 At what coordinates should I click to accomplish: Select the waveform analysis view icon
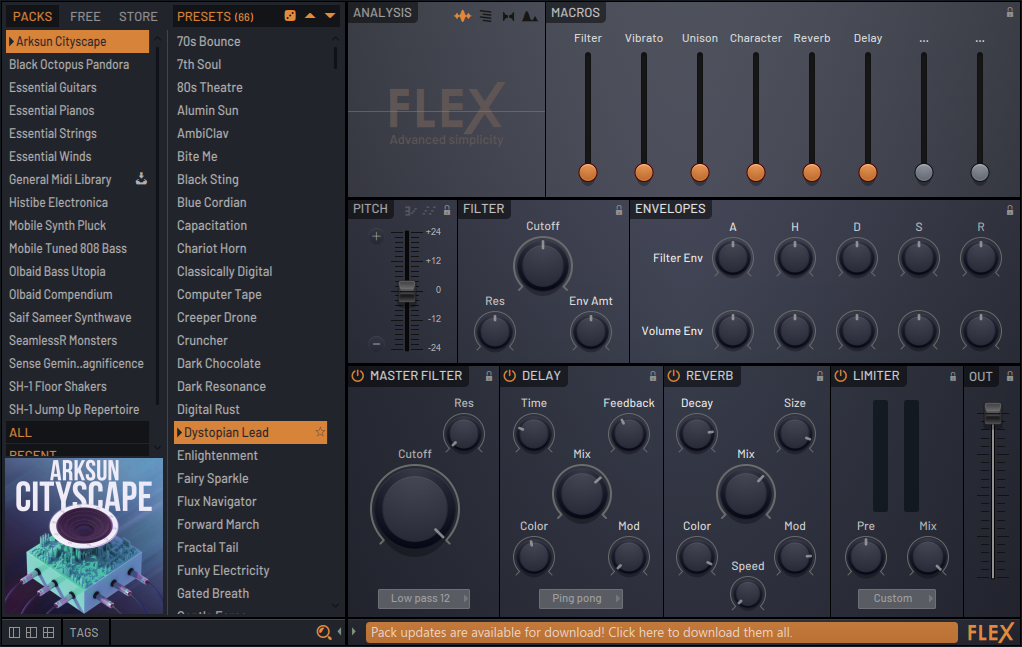coord(463,16)
